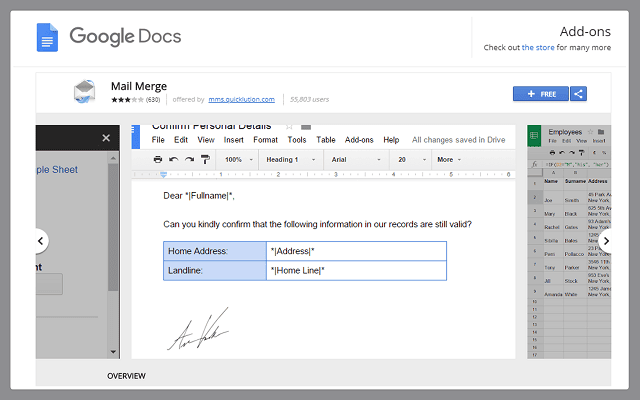The width and height of the screenshot is (640, 400).
Task: Open the Heading 1 style dropdown
Action: 291,160
